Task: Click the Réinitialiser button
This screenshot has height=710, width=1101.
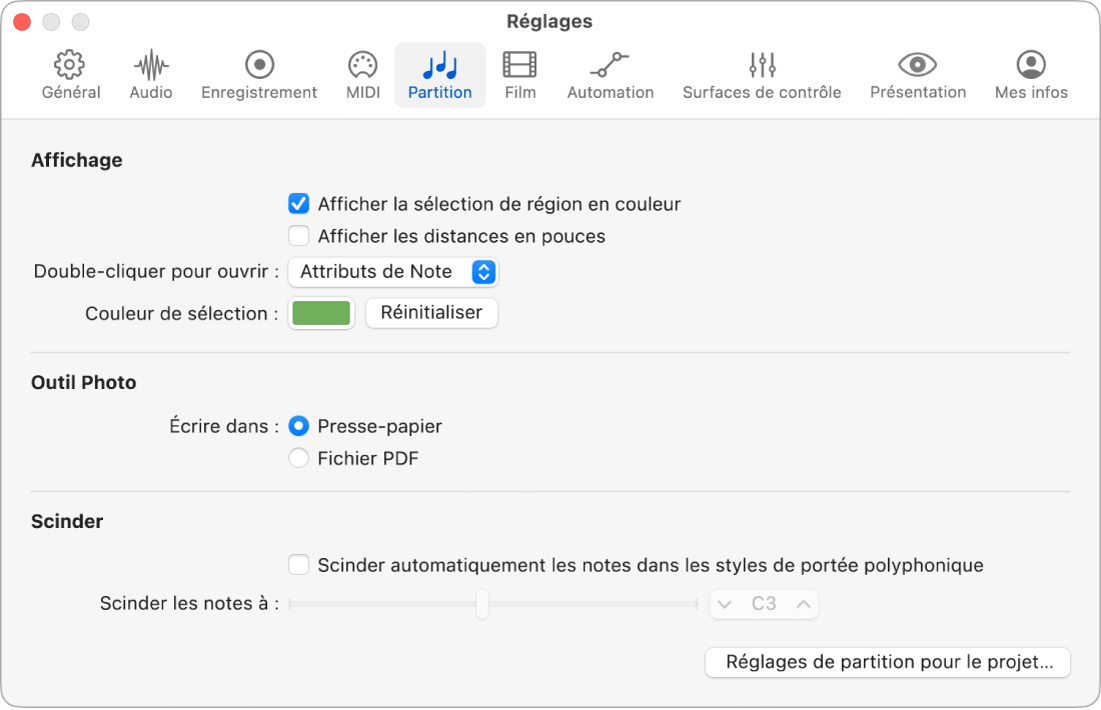Action: pos(431,313)
